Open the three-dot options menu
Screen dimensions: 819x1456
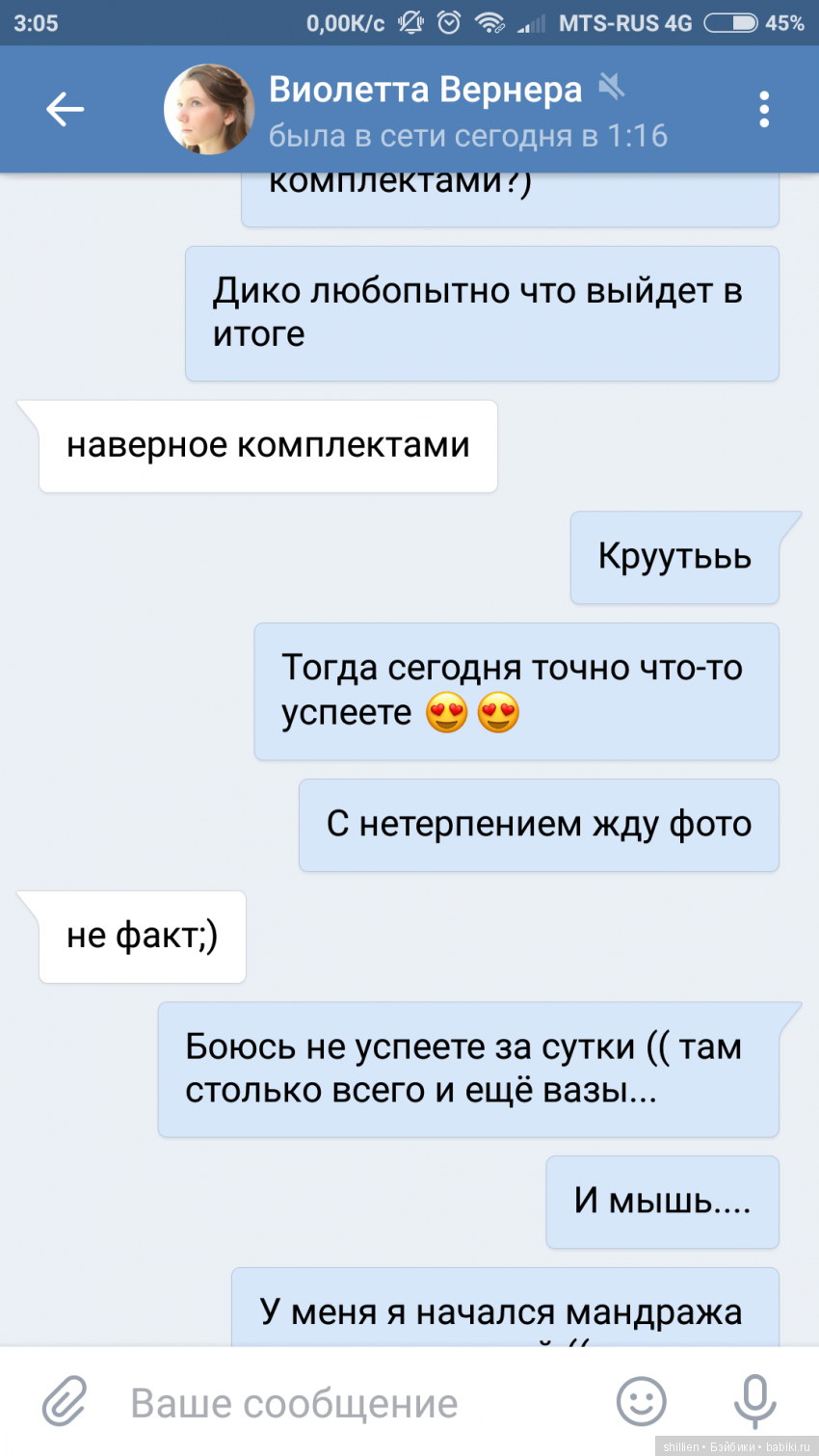coord(764,110)
